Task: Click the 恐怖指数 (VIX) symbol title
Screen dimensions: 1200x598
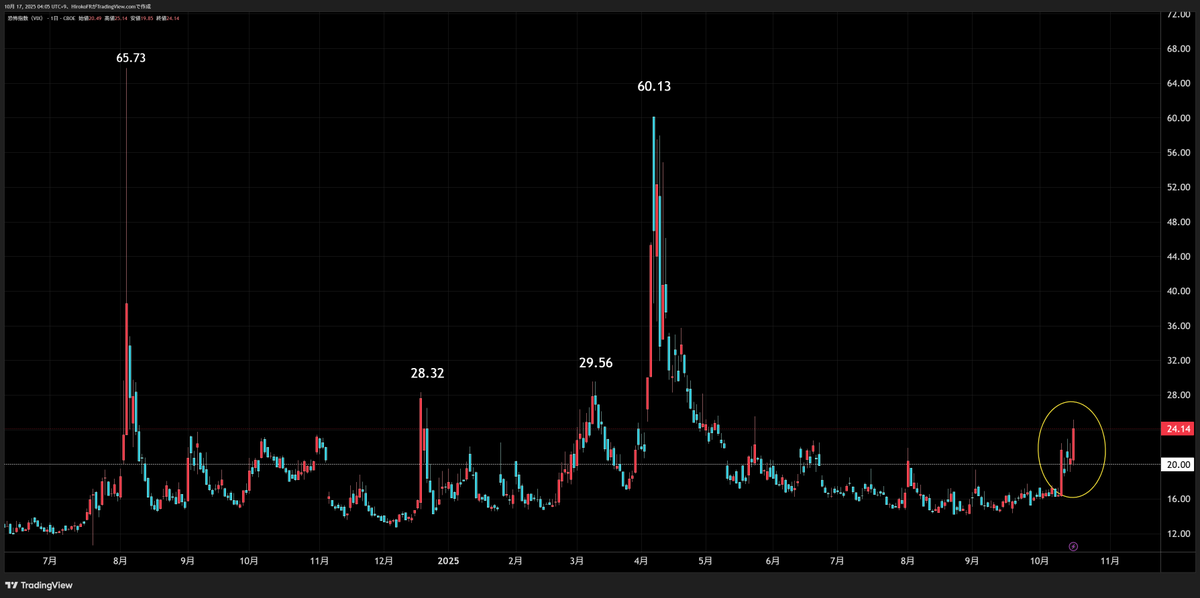Action: 26,18
